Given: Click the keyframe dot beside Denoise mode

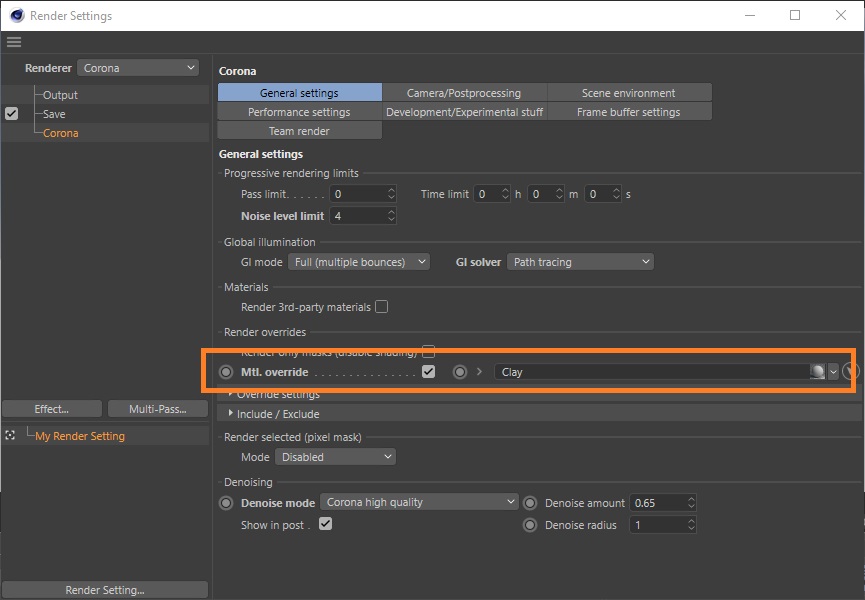Looking at the screenshot, I should click(x=226, y=503).
